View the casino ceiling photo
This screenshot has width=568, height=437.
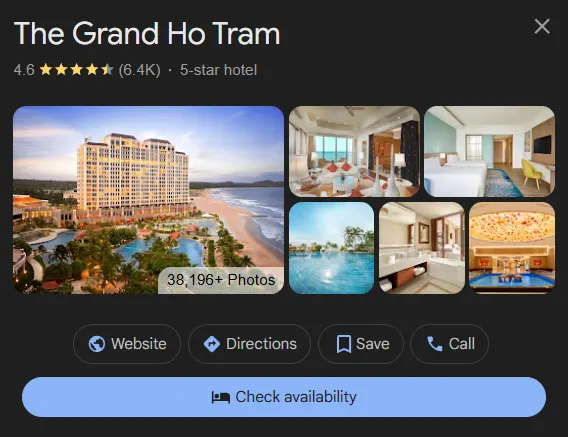point(512,248)
